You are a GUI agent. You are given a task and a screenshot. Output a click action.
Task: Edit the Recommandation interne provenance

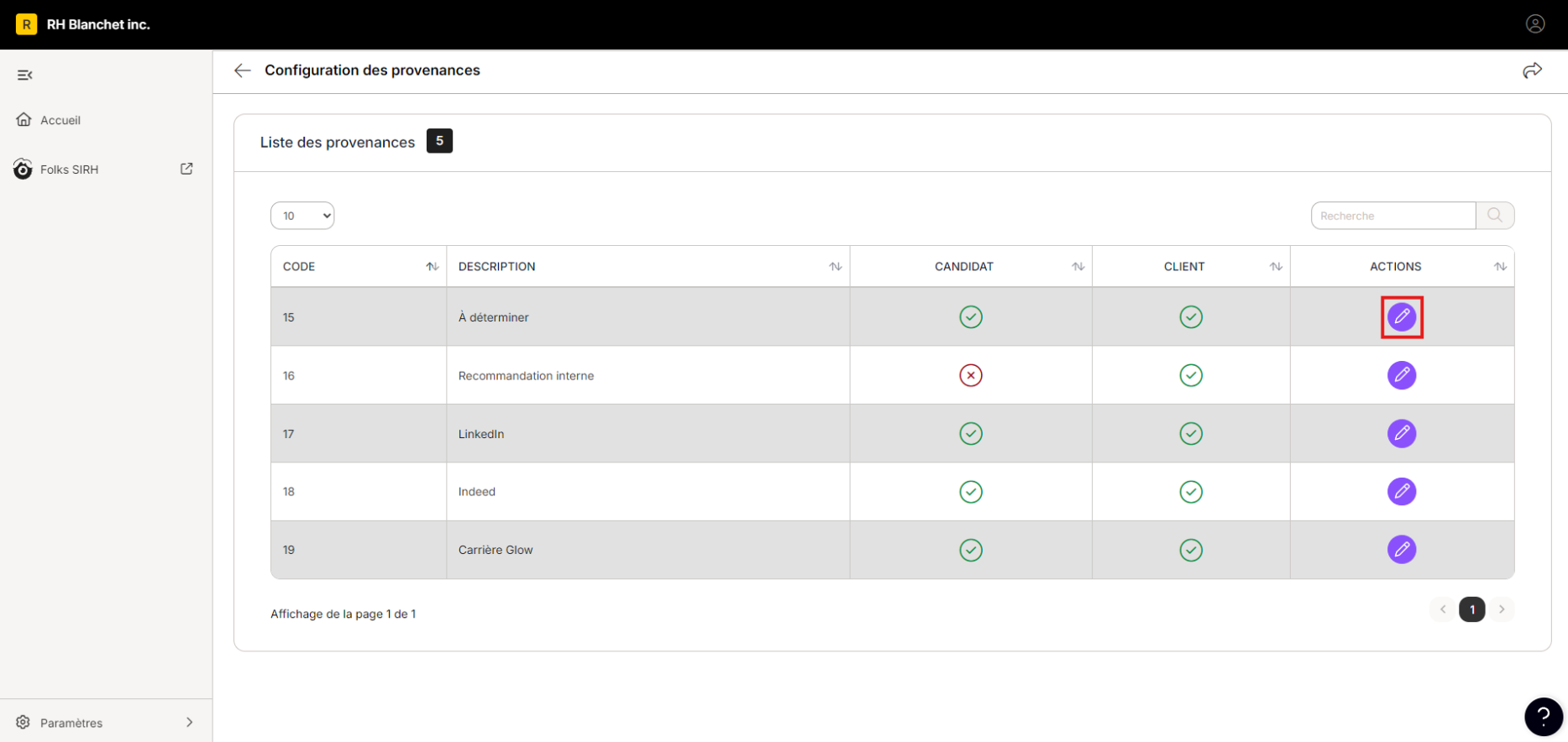click(x=1402, y=375)
